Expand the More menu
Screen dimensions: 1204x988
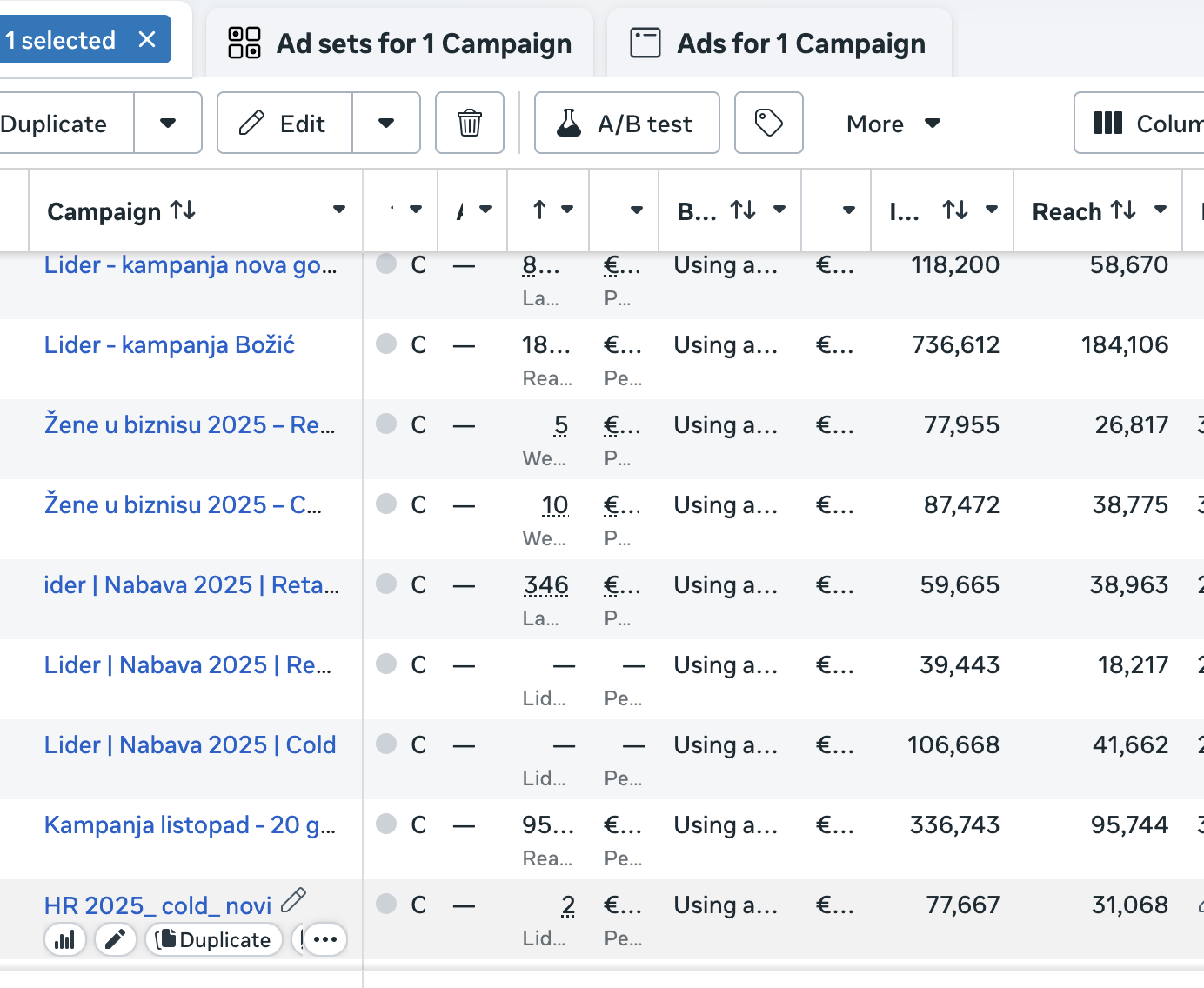893,123
